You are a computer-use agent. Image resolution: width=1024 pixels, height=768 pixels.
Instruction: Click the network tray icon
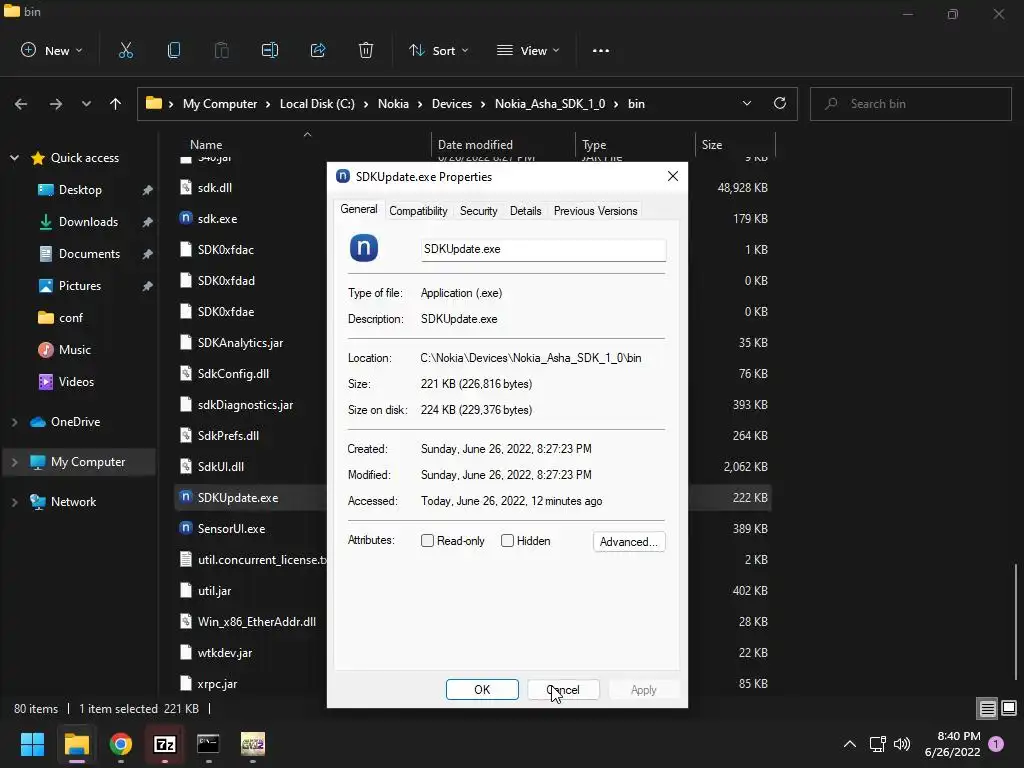pos(877,744)
